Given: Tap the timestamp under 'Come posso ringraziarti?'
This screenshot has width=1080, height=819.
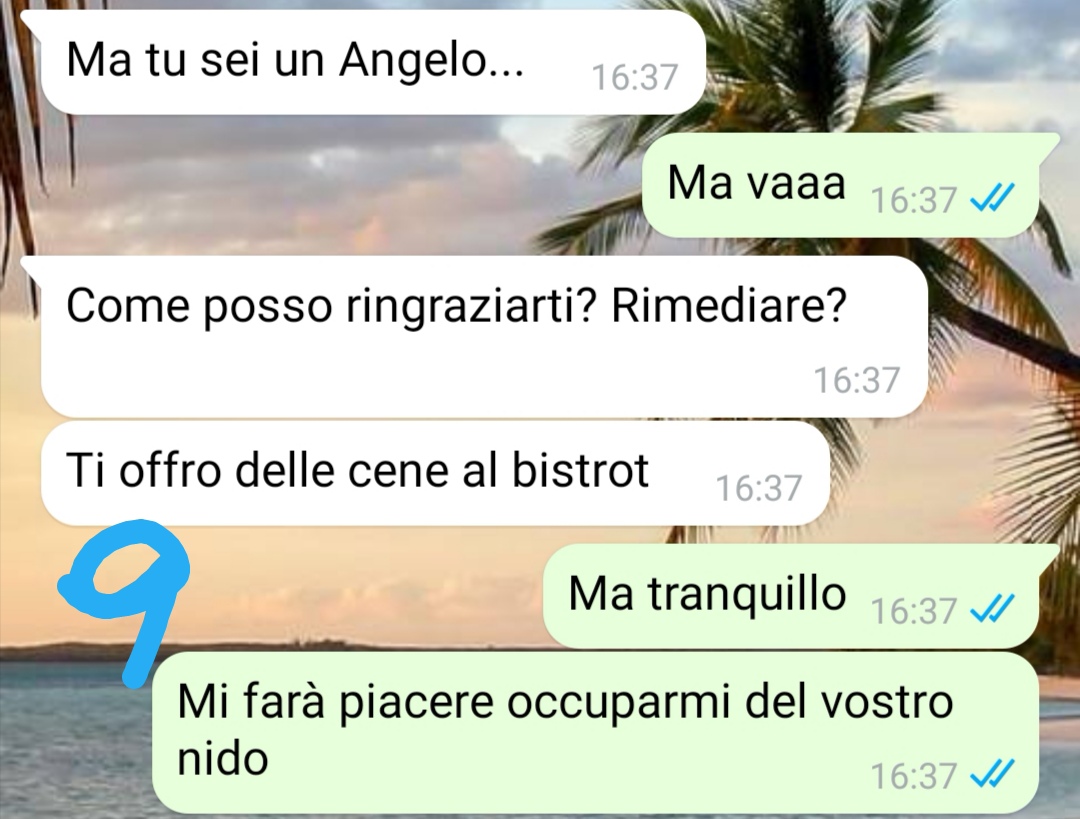Looking at the screenshot, I should [857, 380].
